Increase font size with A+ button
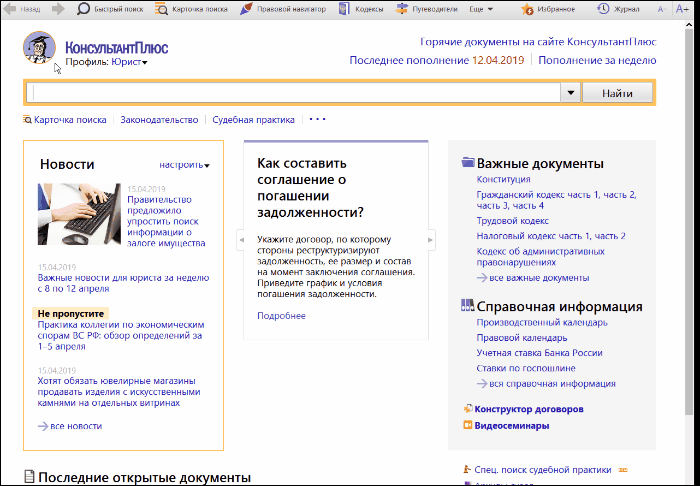This screenshot has height=486, width=700. pos(682,9)
